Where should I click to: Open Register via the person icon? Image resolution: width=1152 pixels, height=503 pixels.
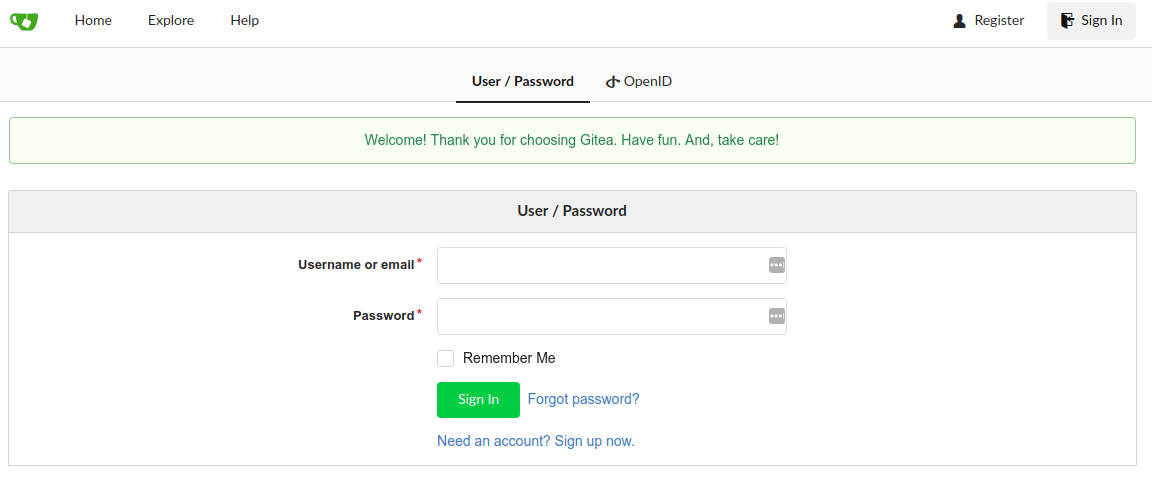pos(960,20)
